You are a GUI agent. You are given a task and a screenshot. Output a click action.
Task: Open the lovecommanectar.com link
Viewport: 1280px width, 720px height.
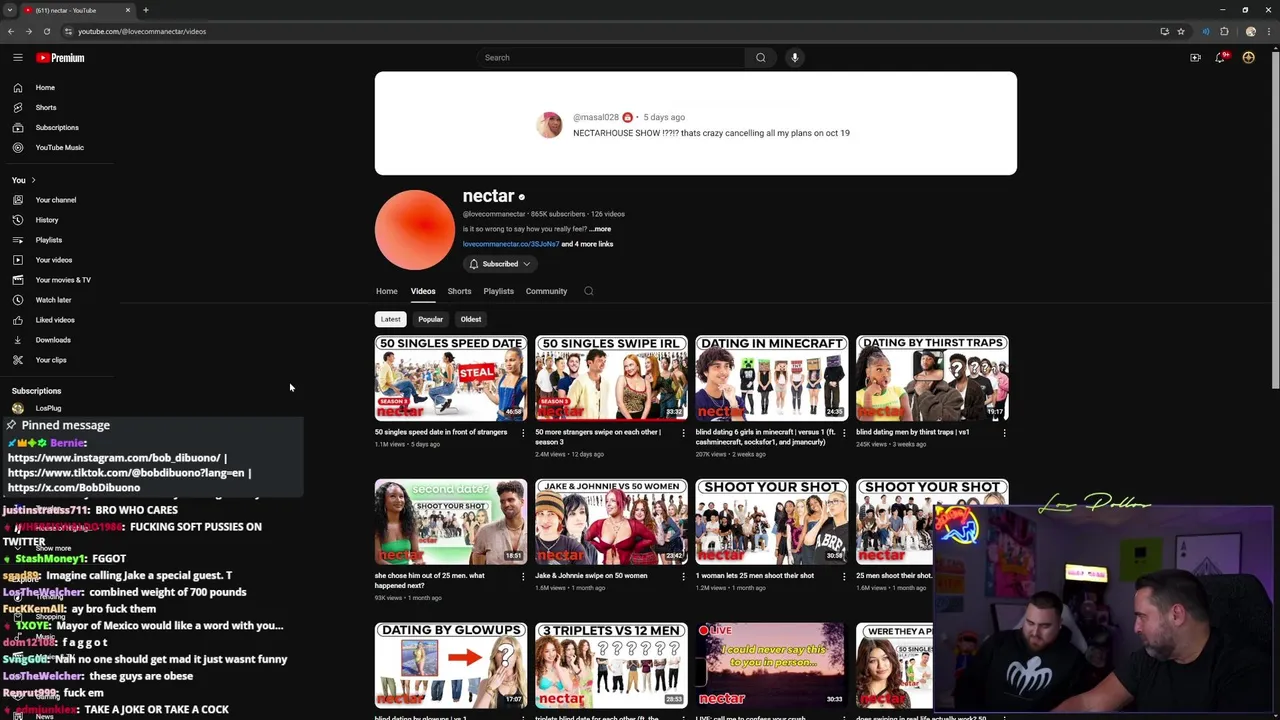tap(510, 244)
